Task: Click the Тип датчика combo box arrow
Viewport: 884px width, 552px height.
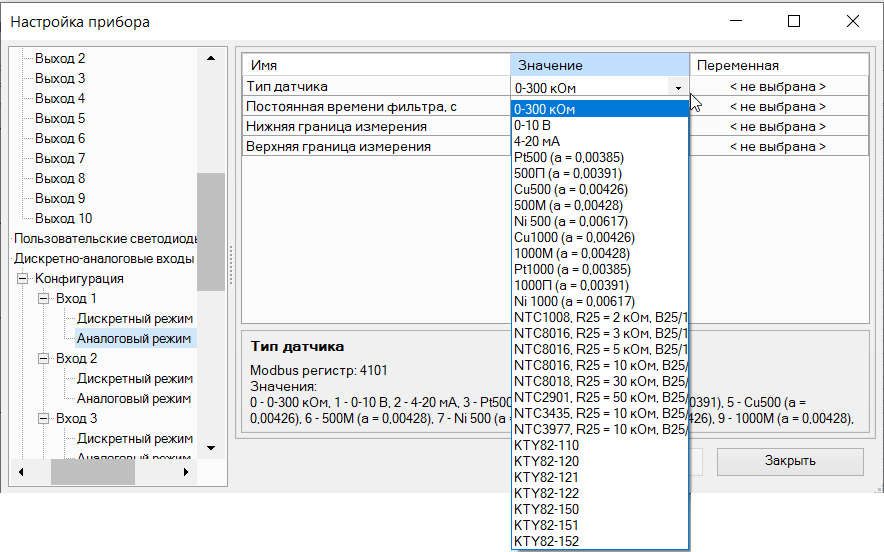Action: [678, 88]
